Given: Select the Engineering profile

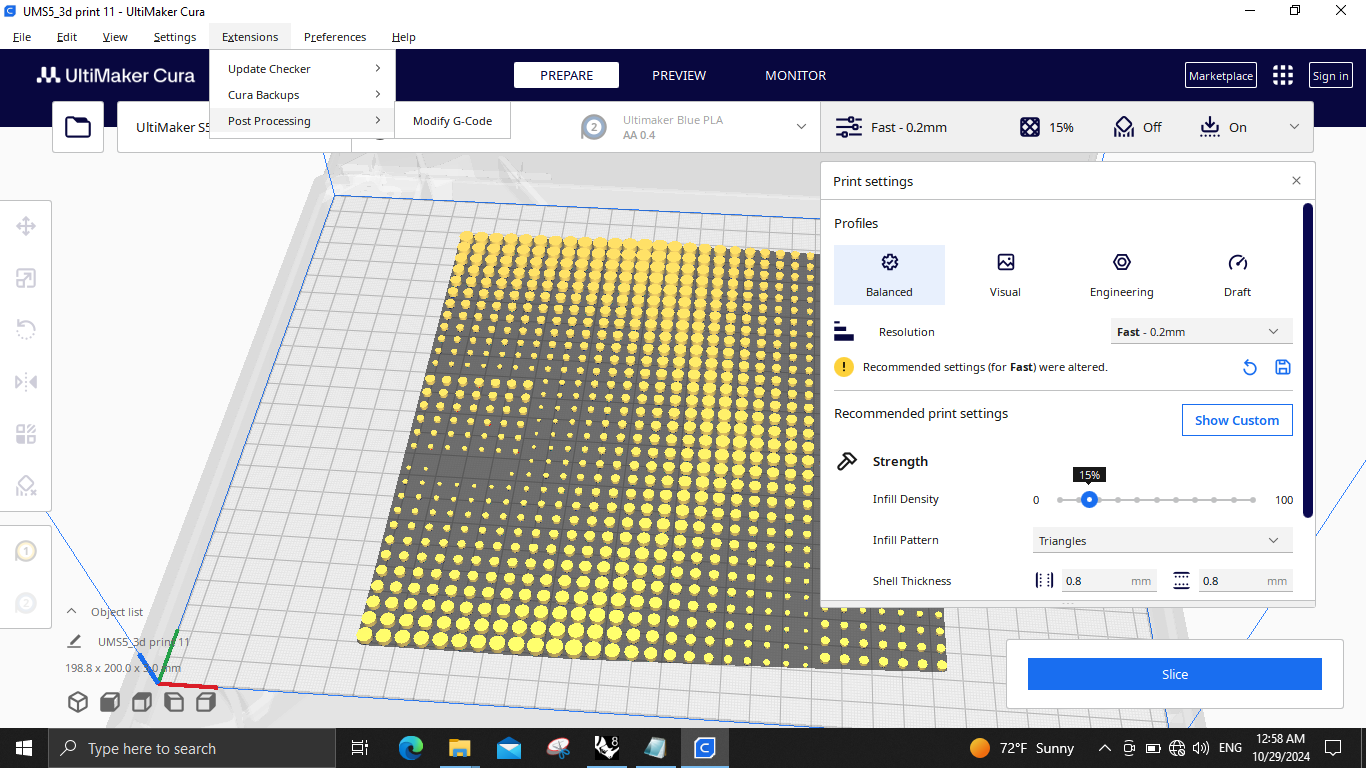Looking at the screenshot, I should coord(1121,275).
